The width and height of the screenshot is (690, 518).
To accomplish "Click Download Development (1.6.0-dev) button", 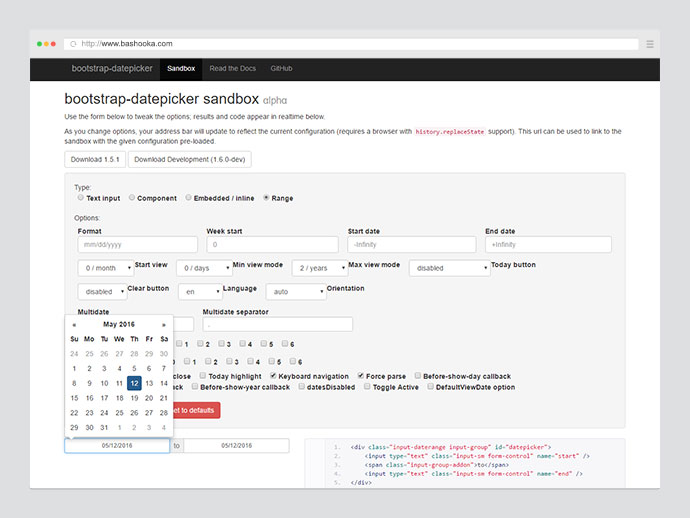I will [190, 159].
